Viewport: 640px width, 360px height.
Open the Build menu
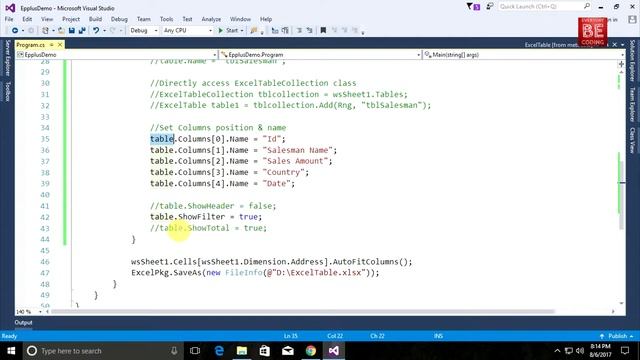coord(95,19)
